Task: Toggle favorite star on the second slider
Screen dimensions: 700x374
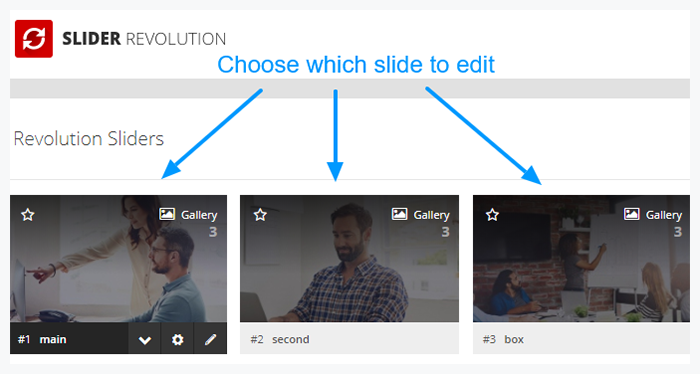Action: (x=260, y=215)
